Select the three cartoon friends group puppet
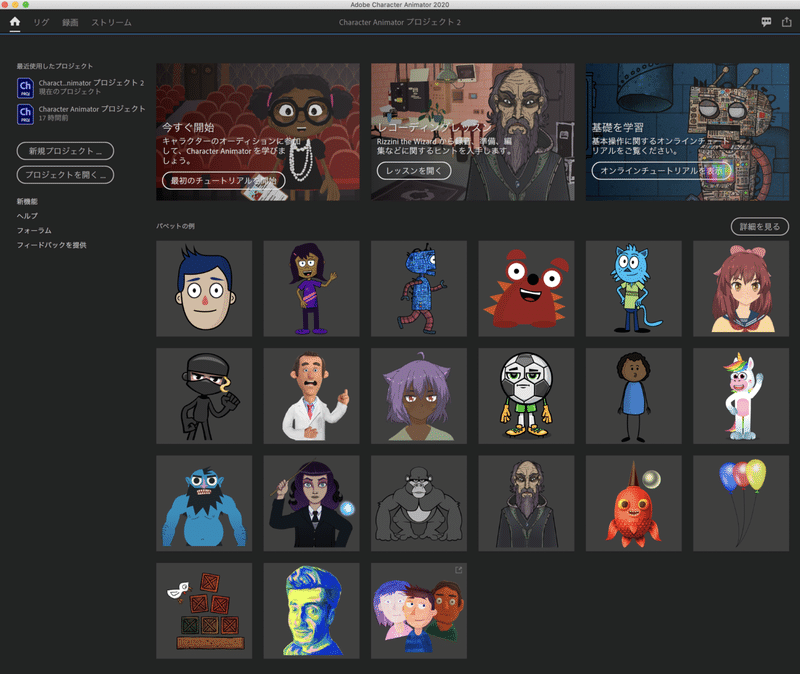Image resolution: width=800 pixels, height=674 pixels. pos(419,611)
